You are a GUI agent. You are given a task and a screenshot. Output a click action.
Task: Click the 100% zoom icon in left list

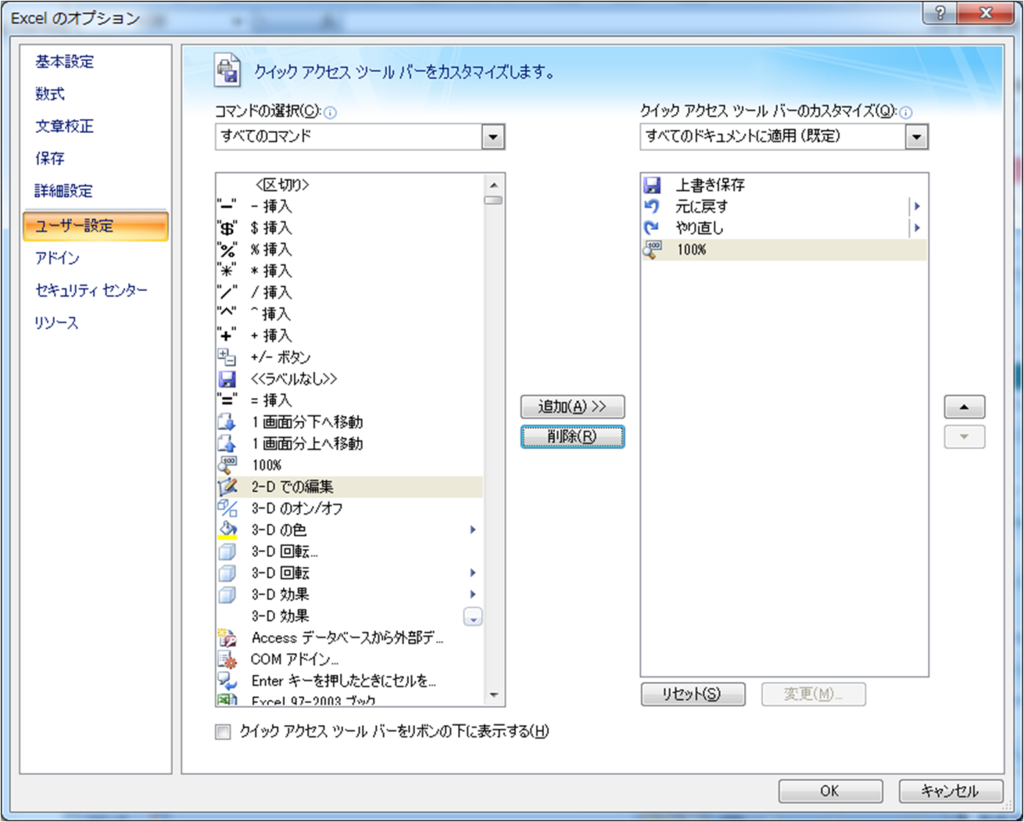tap(227, 465)
